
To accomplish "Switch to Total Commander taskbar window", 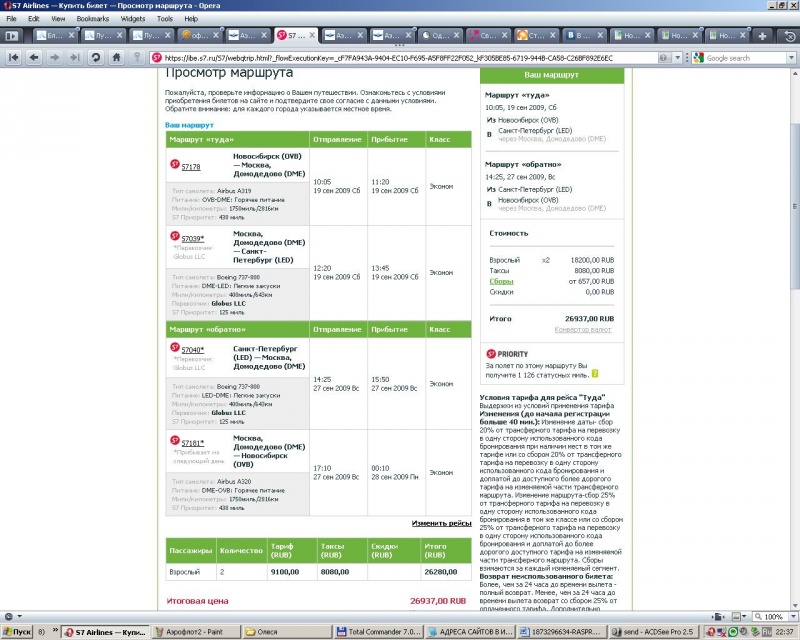I will 378,631.
